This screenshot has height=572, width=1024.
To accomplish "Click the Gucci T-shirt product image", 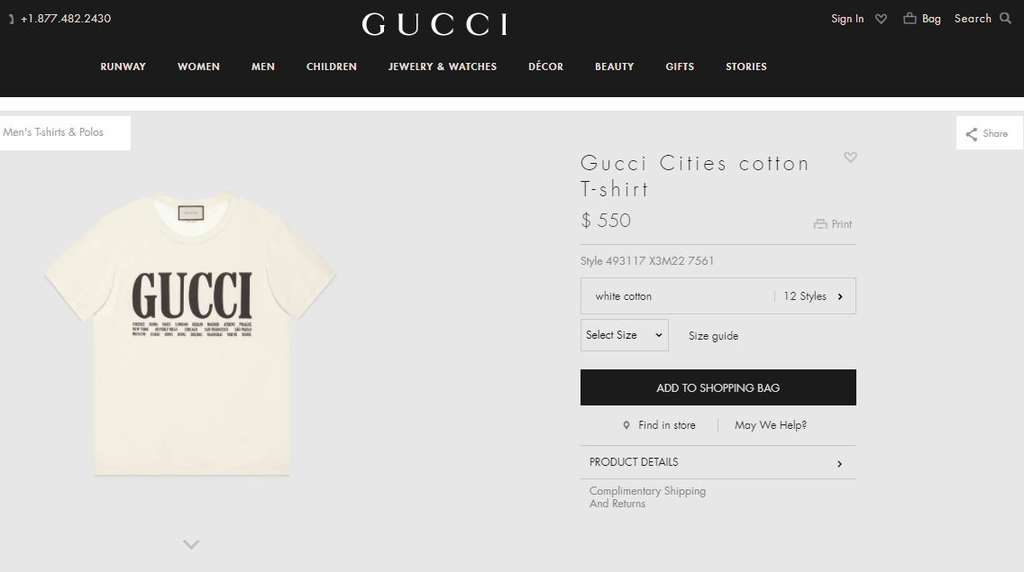I will pyautogui.click(x=190, y=334).
